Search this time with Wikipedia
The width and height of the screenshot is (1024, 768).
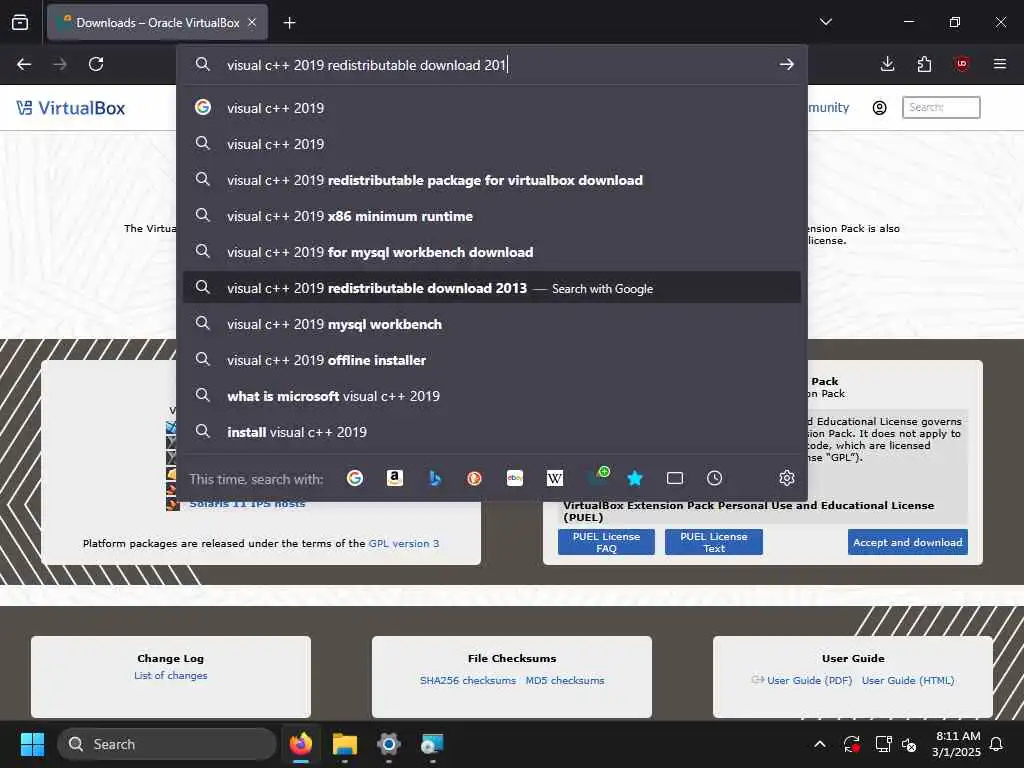pos(554,478)
